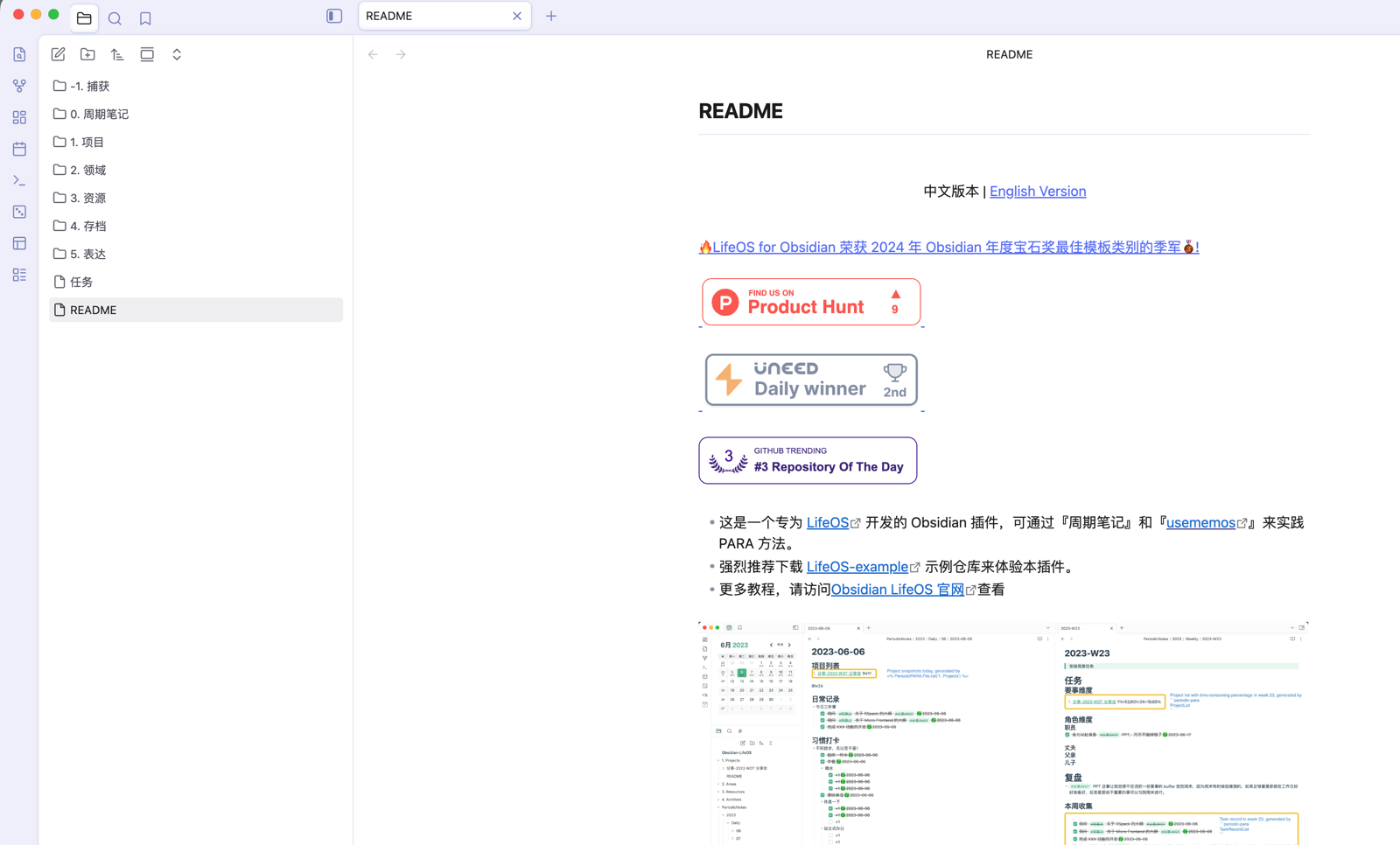The image size is (1400, 845).
Task: Navigate back with left arrow
Action: pyautogui.click(x=373, y=54)
